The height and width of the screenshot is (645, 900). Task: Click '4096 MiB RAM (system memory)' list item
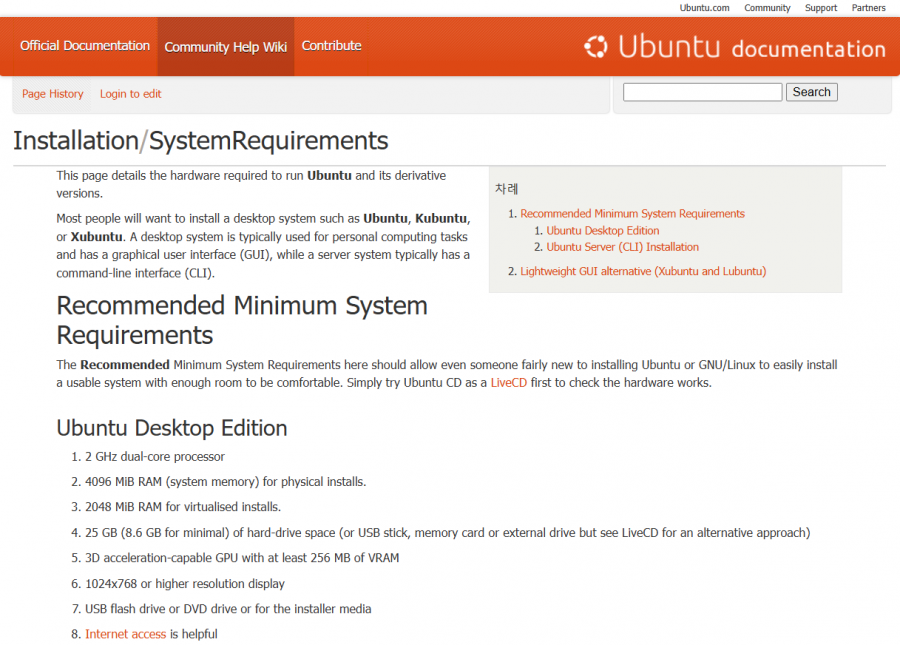point(226,482)
